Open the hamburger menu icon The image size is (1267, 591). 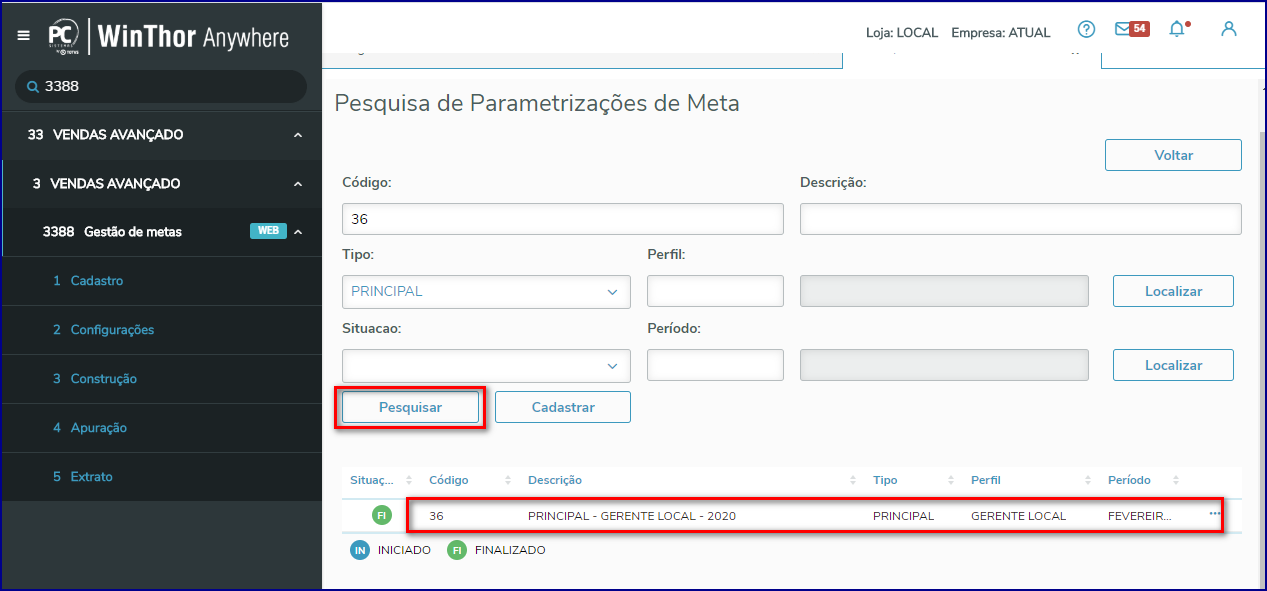coord(23,35)
